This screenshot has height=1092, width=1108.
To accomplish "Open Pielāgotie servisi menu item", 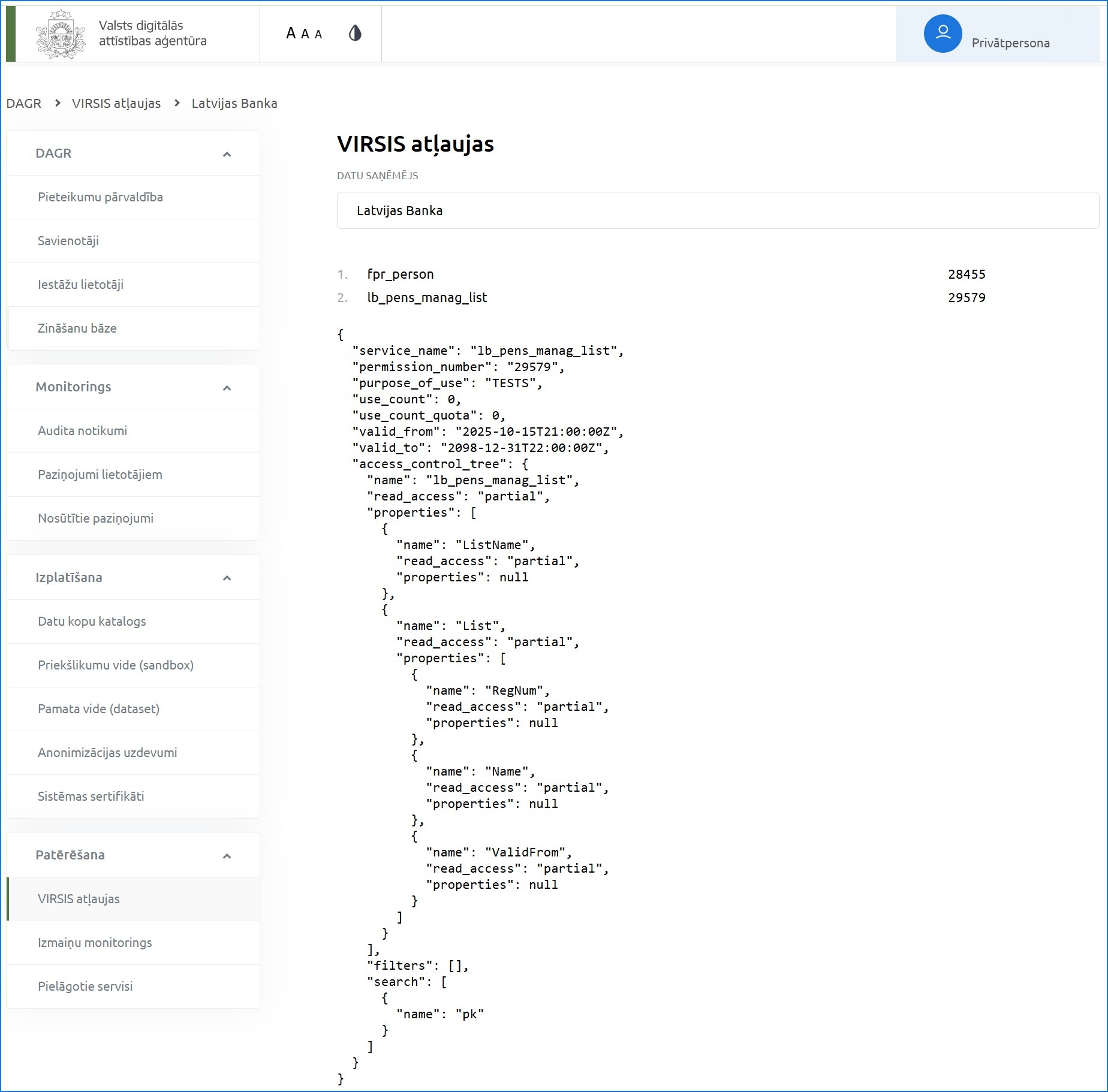I will coord(133,987).
